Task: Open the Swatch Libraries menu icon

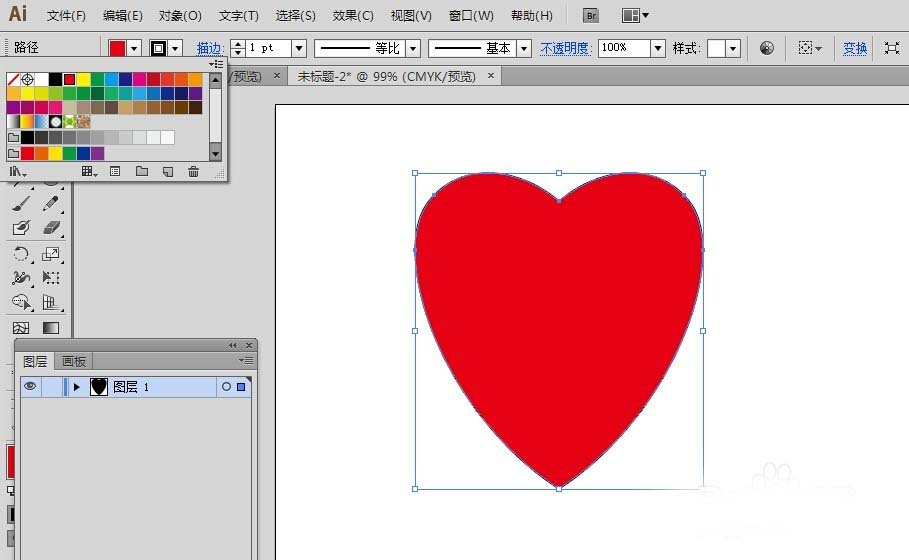Action: click(17, 172)
